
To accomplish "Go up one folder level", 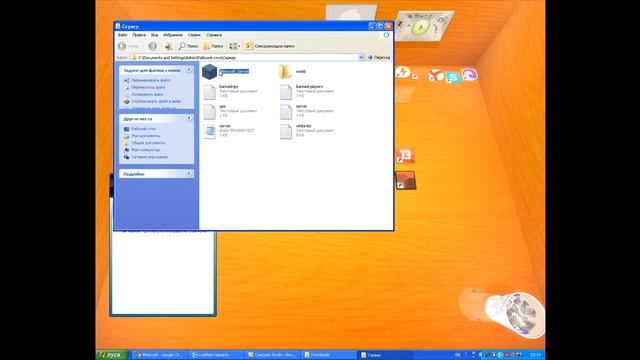I will 169,46.
